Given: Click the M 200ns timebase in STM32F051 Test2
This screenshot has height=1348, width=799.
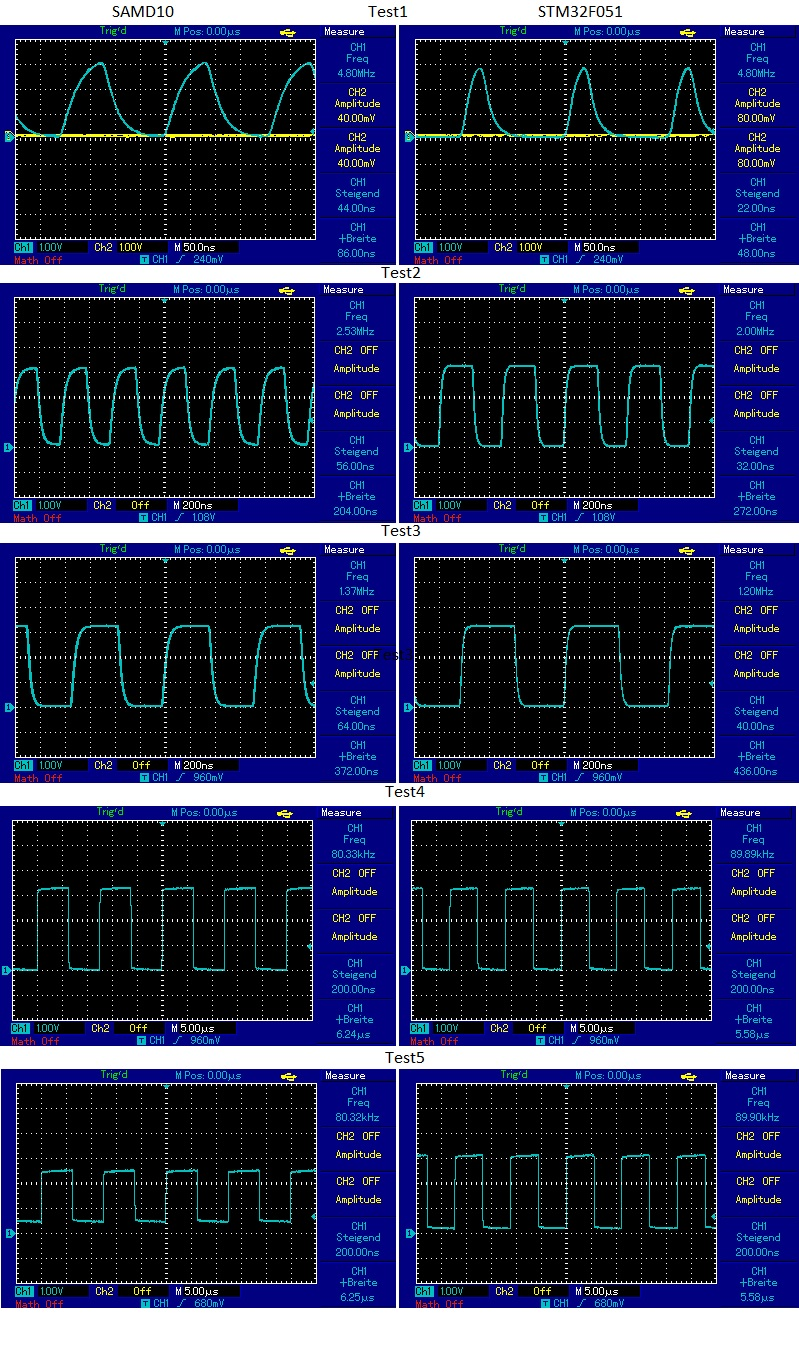Looking at the screenshot, I should [594, 505].
